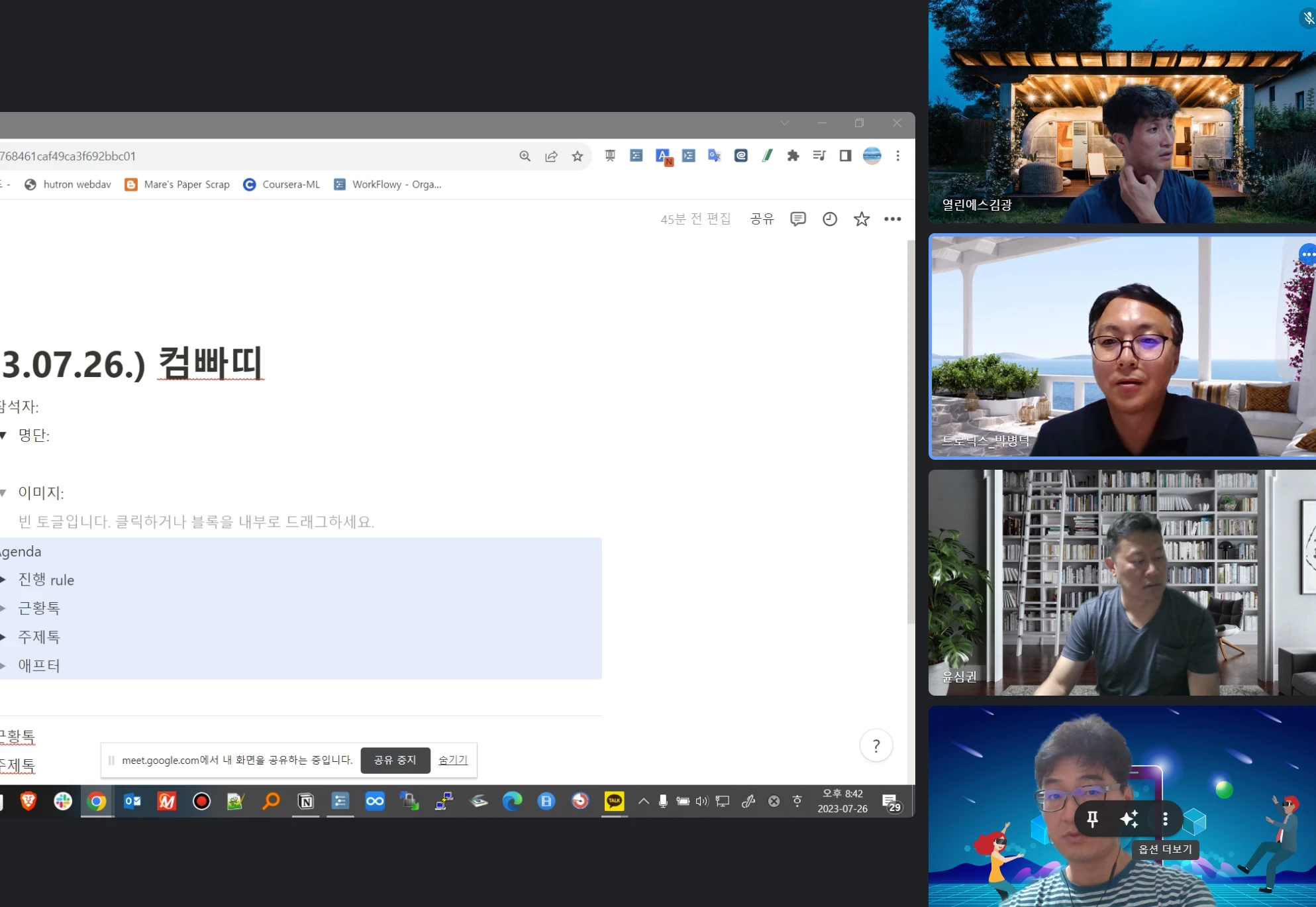
Task: Apply visual effects sparkle icon
Action: pos(1129,819)
